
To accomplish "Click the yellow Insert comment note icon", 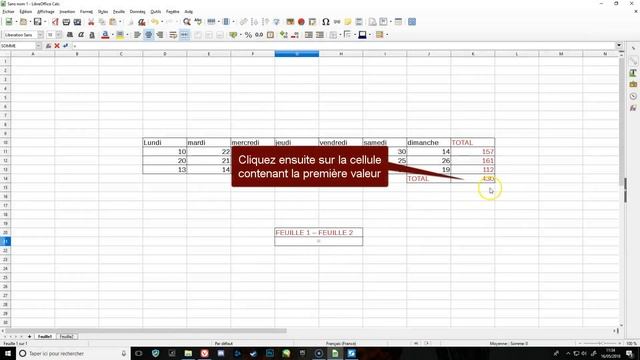I will tap(348, 22).
